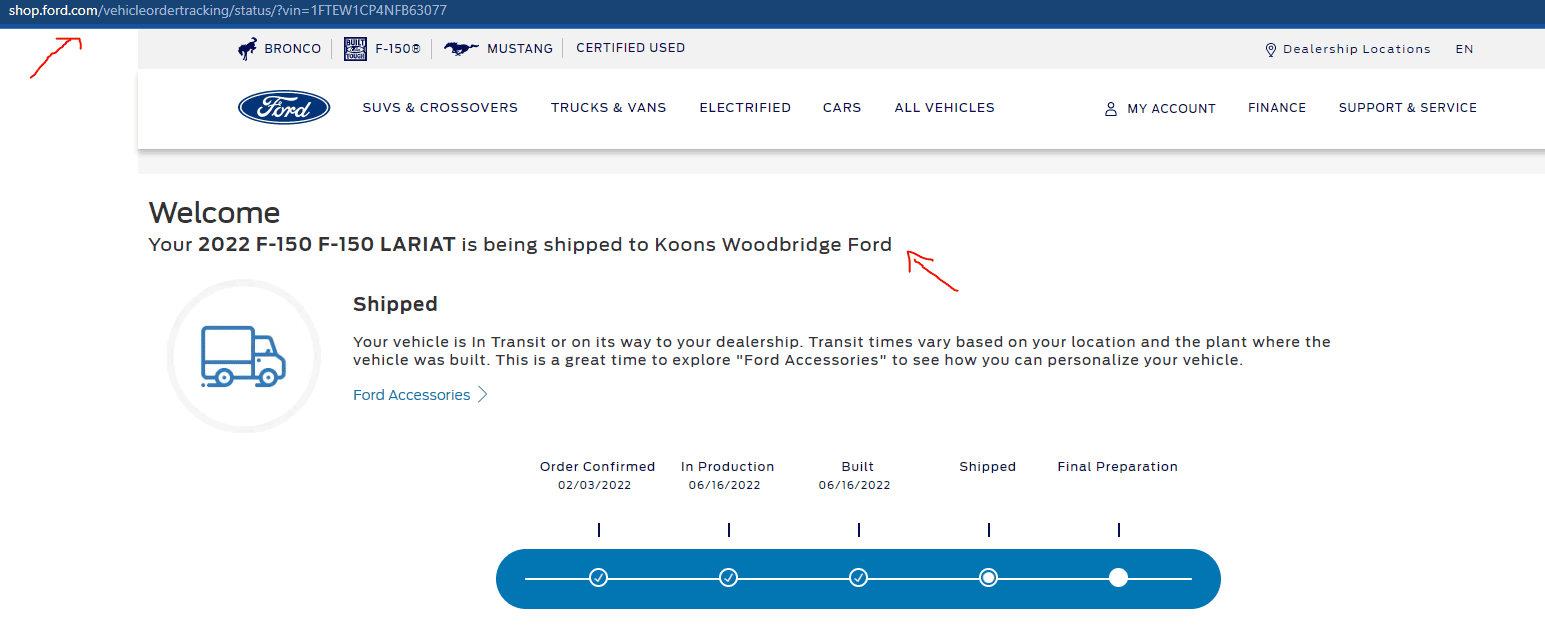Switch language using EN selector
The width and height of the screenshot is (1545, 644).
(x=1464, y=49)
